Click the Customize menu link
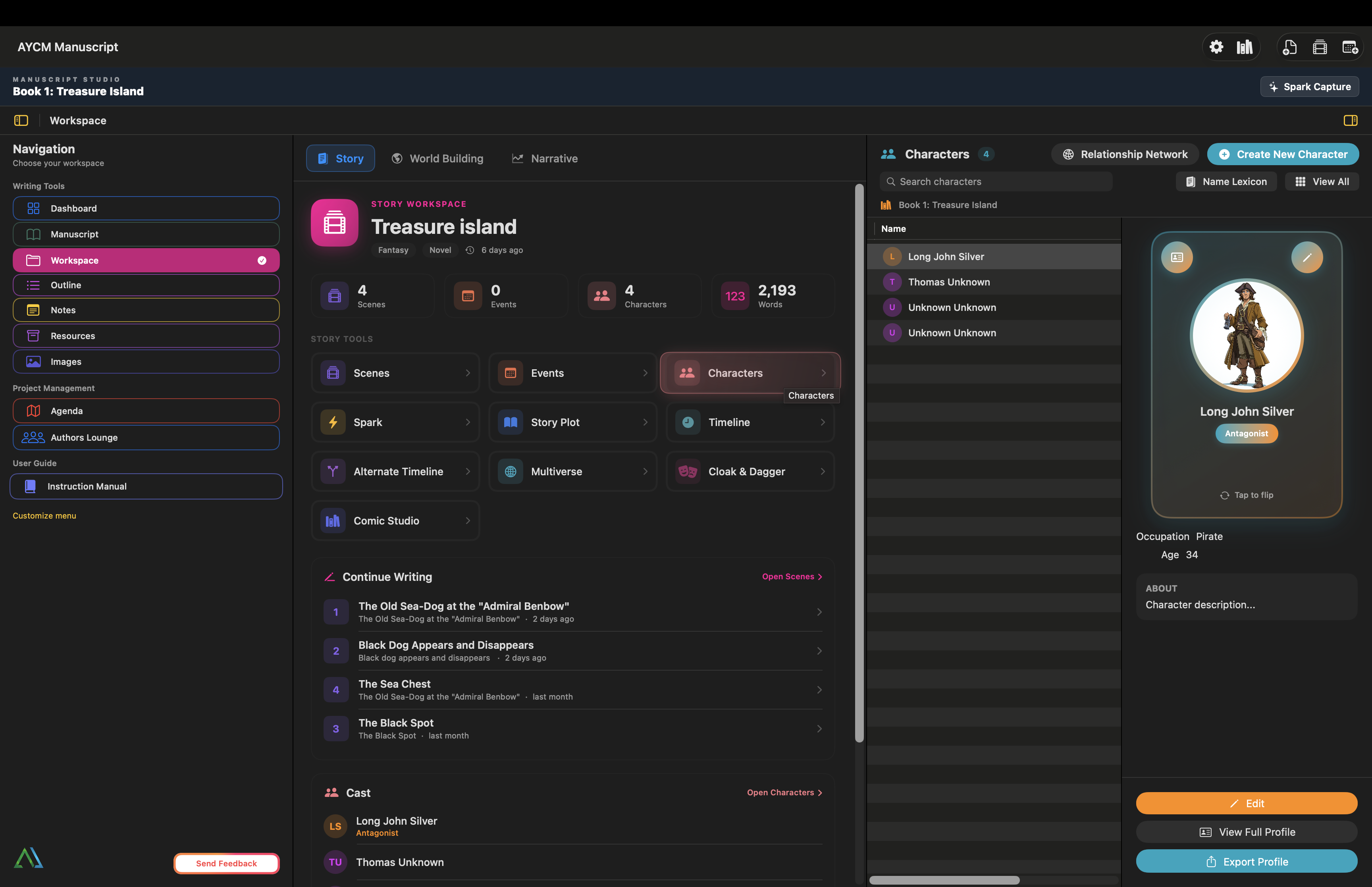 click(x=44, y=515)
